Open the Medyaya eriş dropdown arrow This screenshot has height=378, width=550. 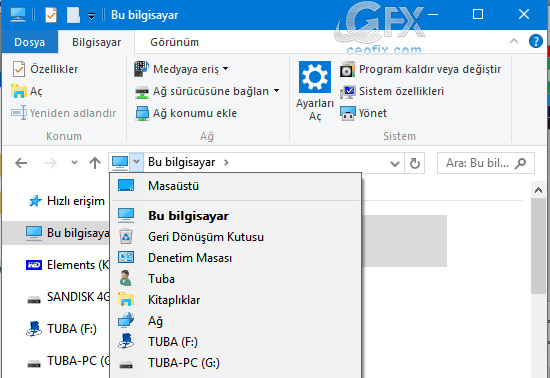[x=226, y=69]
